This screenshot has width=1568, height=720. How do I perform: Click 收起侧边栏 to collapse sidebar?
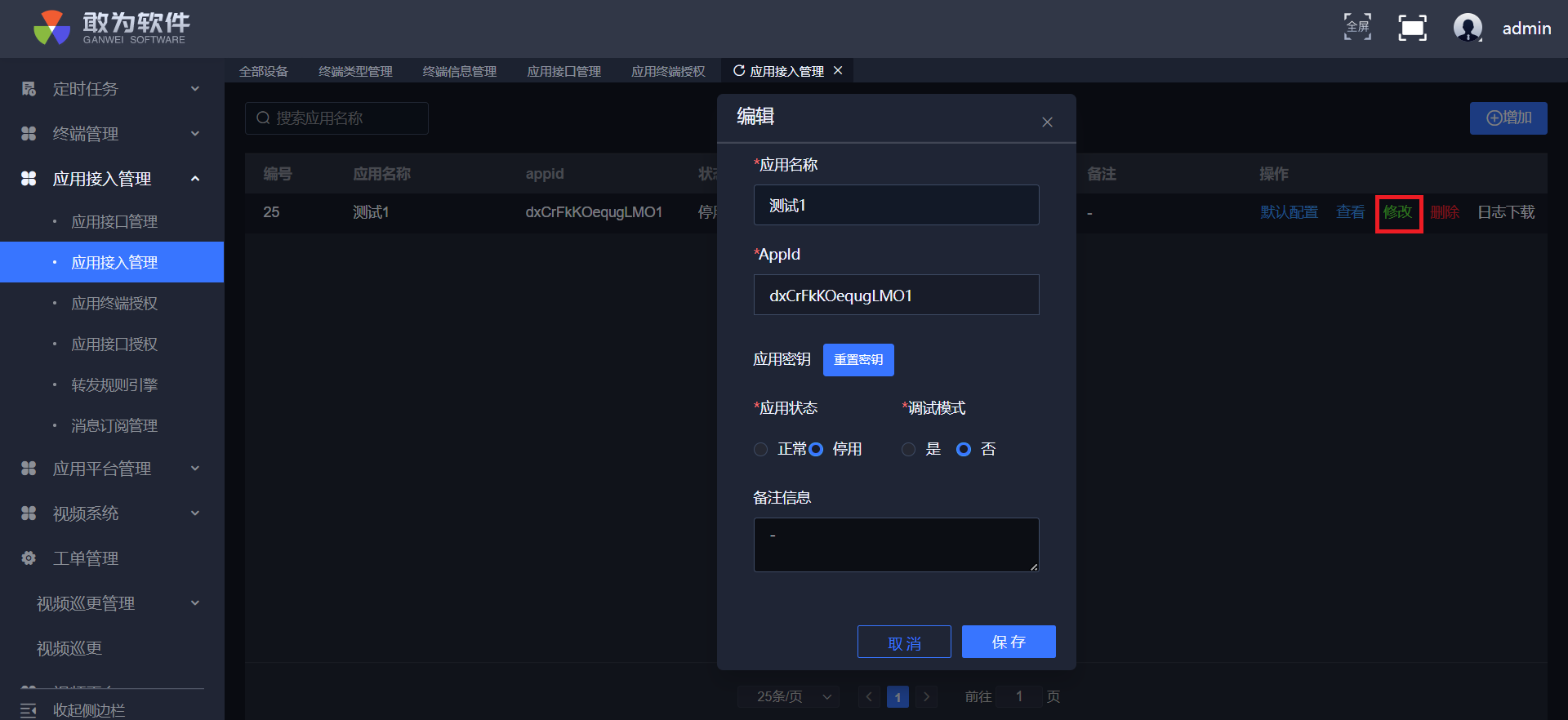pyautogui.click(x=89, y=710)
